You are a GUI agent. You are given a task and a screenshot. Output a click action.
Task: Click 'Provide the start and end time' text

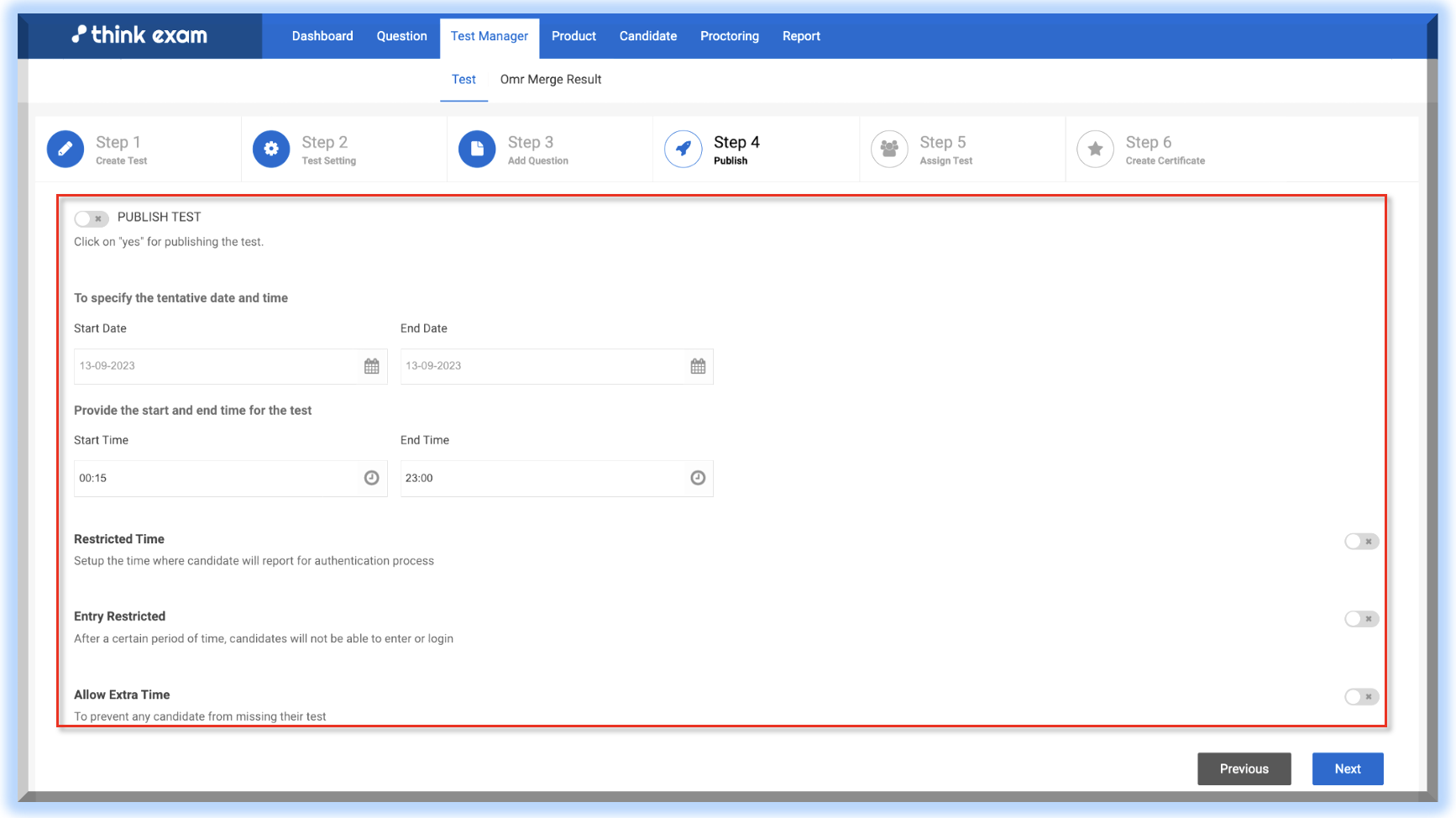pos(192,411)
